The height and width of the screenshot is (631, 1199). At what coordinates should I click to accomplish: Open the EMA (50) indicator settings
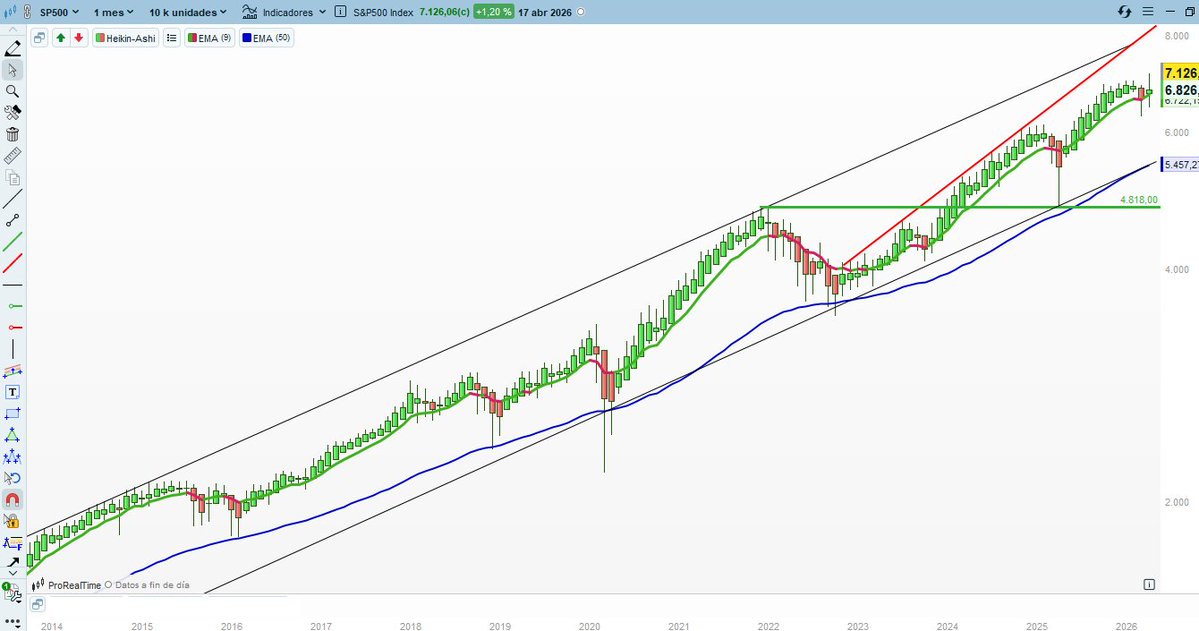point(266,37)
